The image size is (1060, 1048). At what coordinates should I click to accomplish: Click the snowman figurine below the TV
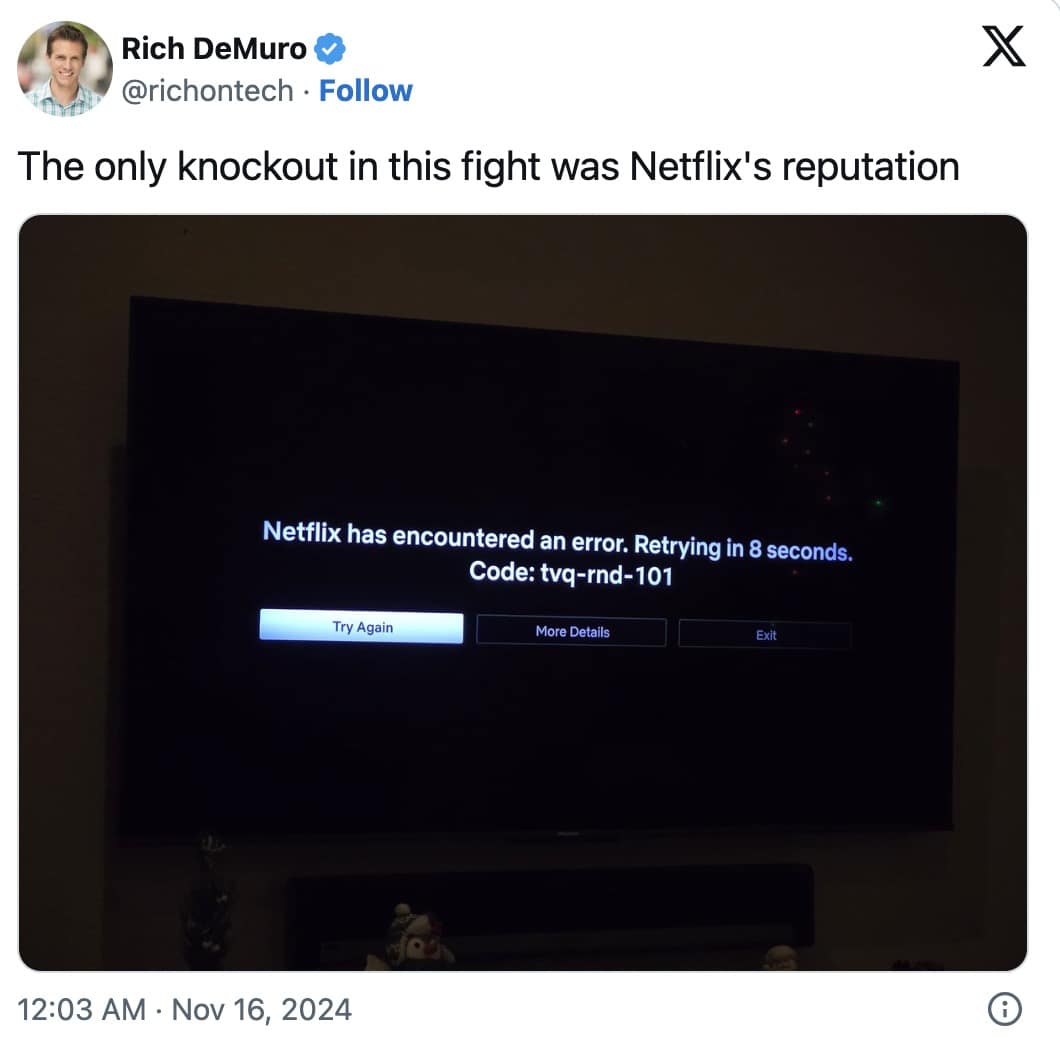412,936
